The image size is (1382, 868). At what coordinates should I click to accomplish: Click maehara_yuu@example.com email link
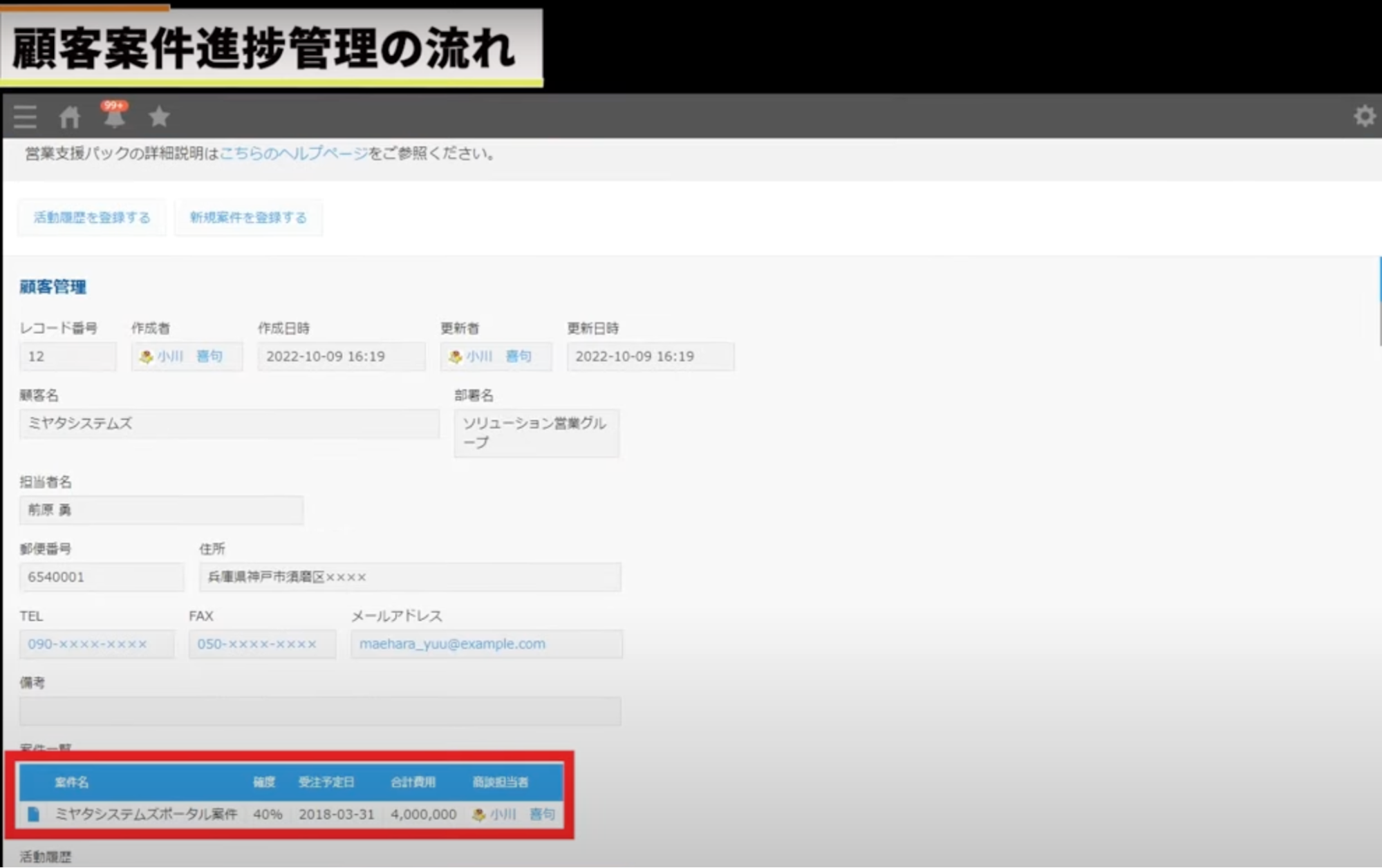point(452,644)
